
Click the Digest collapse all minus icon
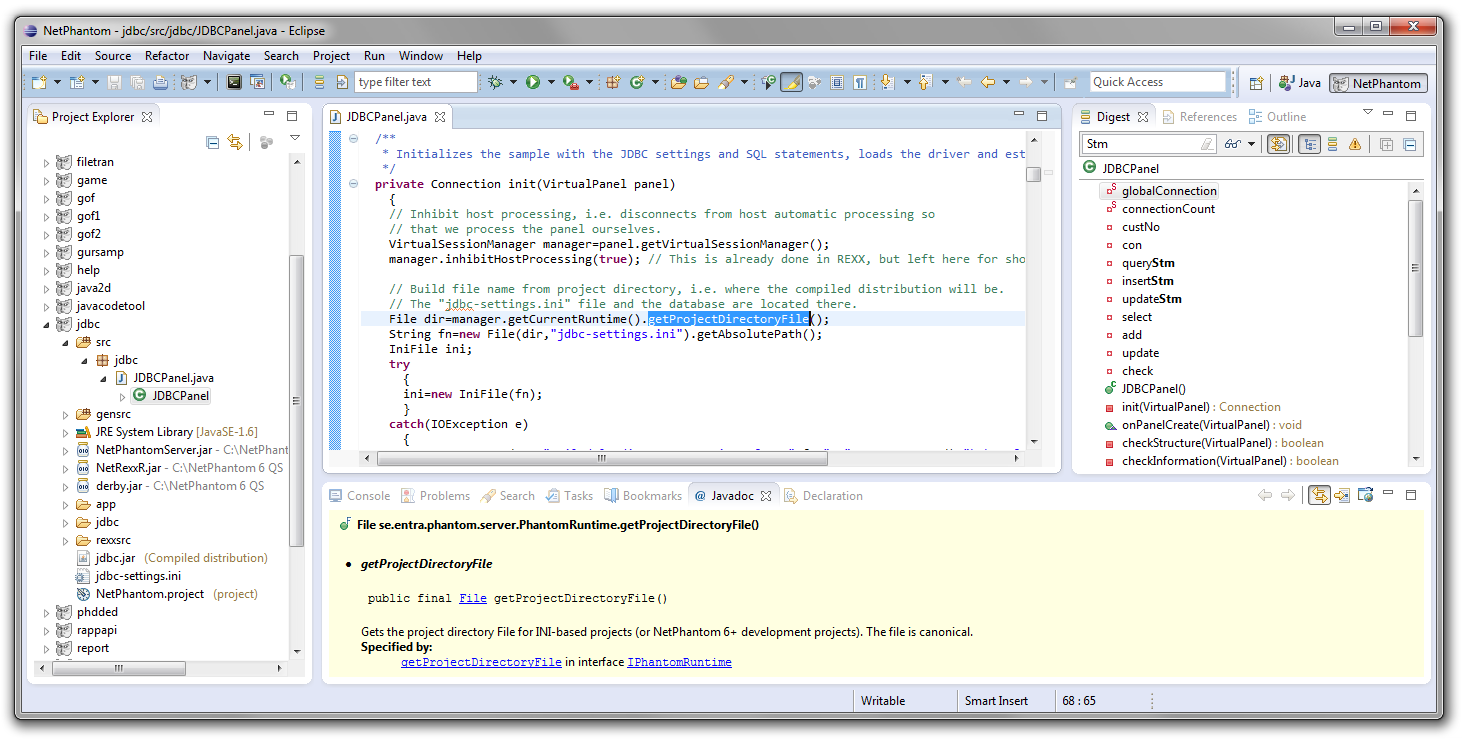(1409, 144)
